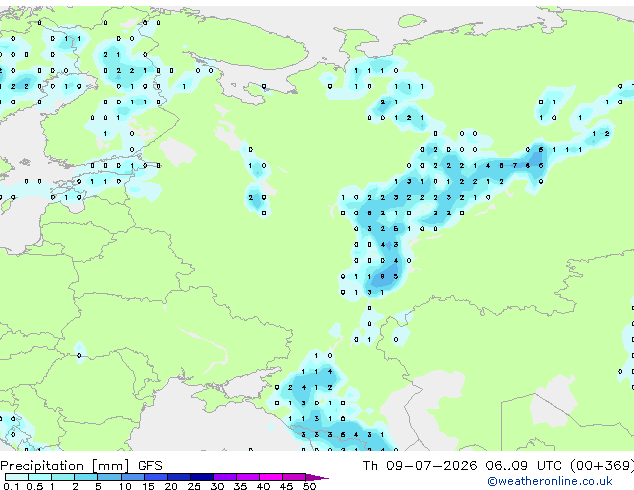Viewport: 634px width, 490px height.
Task: Click the '06..09 UTC' time range text
Action: coord(524,466)
